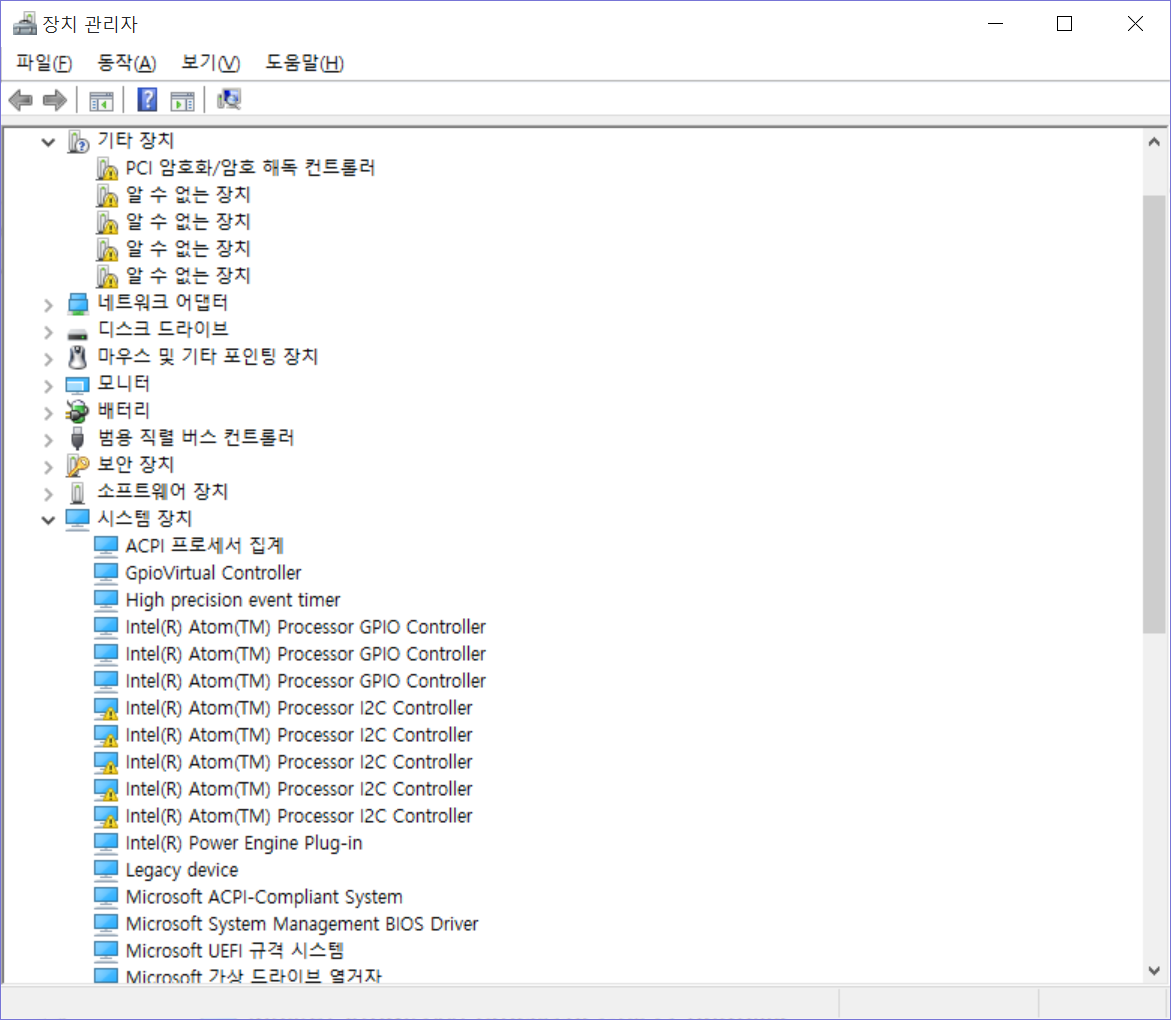Expand the 모니터 category
1171x1020 pixels.
tap(49, 385)
